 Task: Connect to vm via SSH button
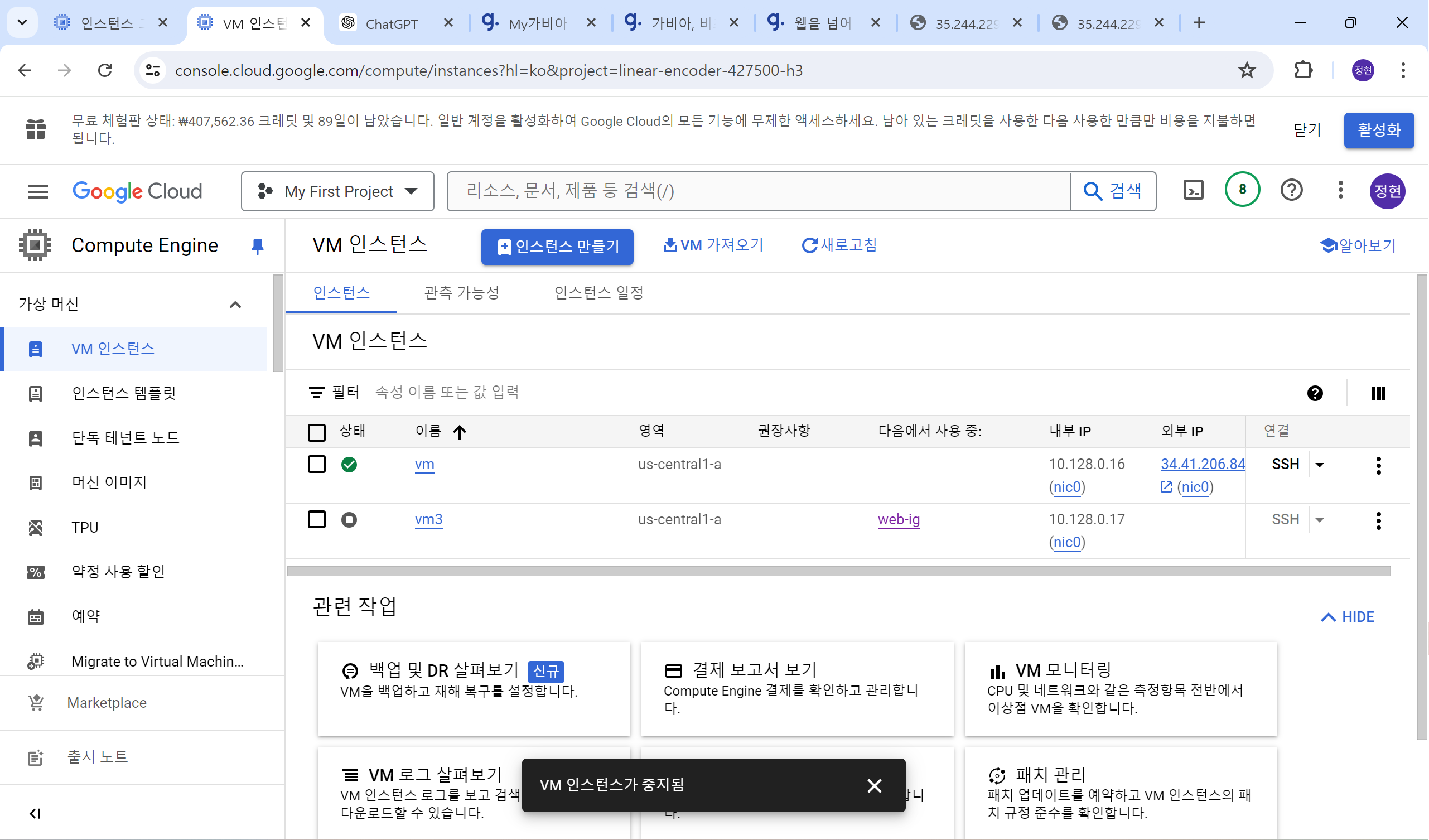1285,465
